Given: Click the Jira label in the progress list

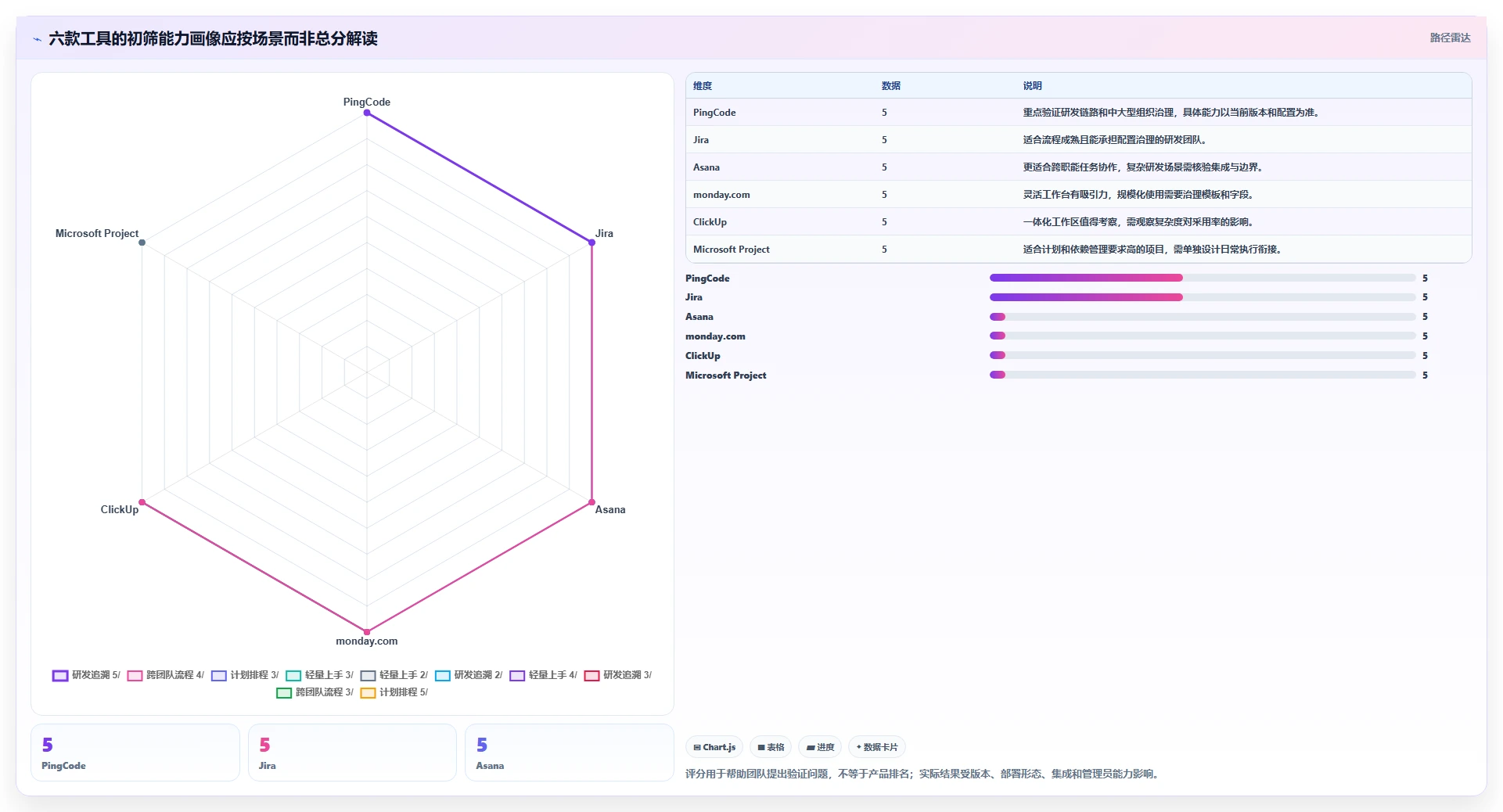Looking at the screenshot, I should pos(694,297).
